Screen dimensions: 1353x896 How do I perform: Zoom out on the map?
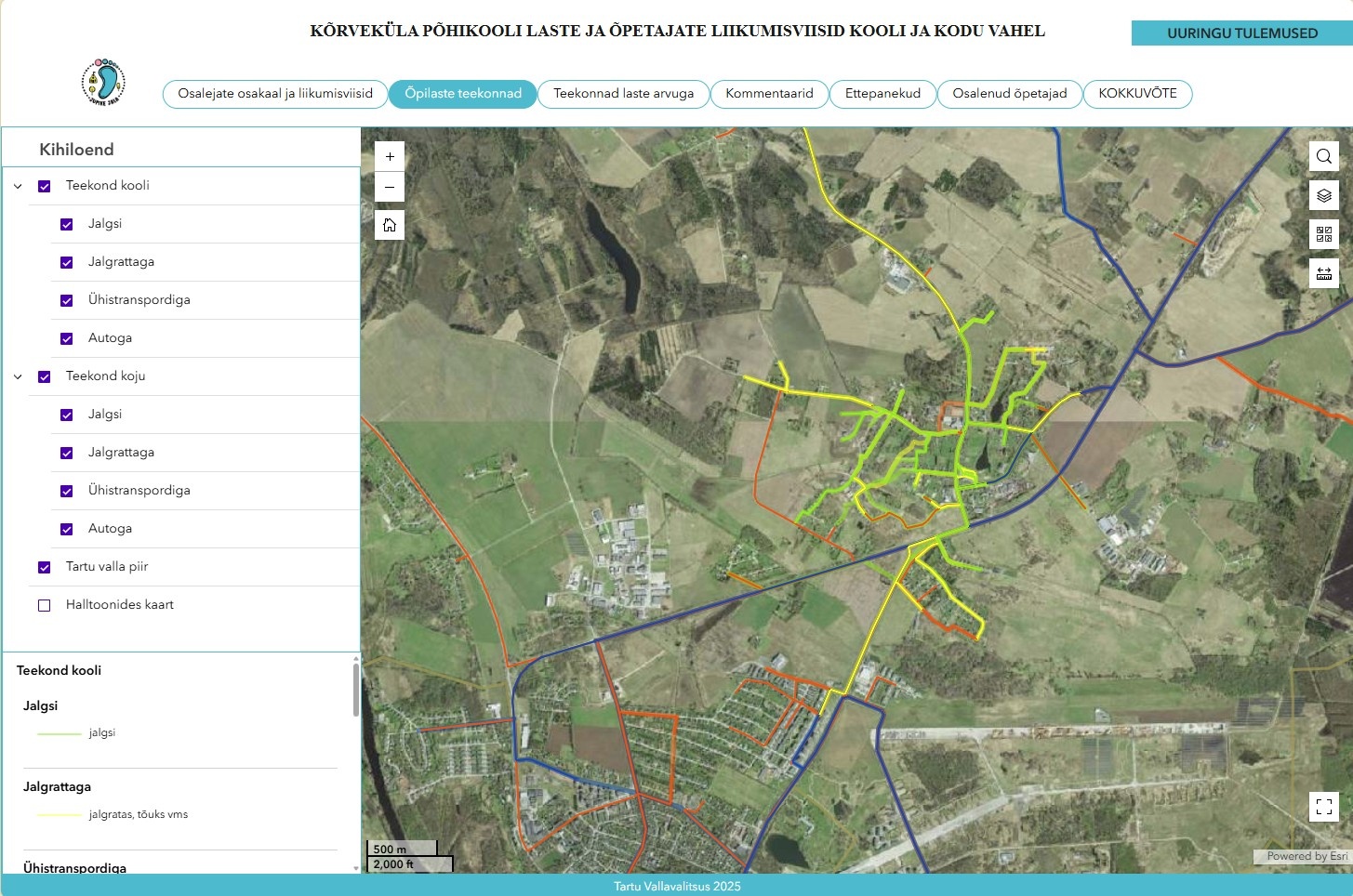pyautogui.click(x=390, y=187)
